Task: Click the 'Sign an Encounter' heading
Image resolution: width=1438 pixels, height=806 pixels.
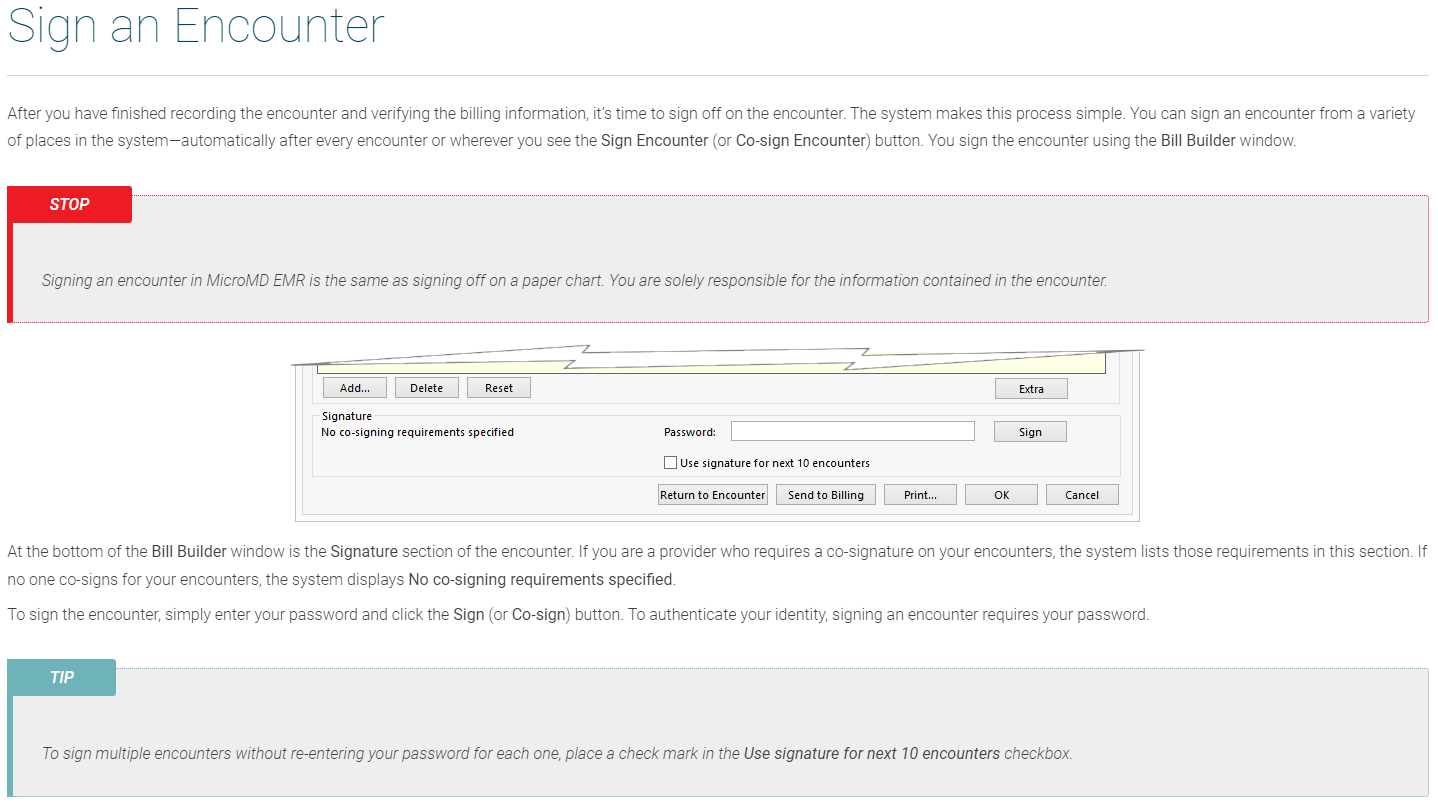Action: (196, 26)
